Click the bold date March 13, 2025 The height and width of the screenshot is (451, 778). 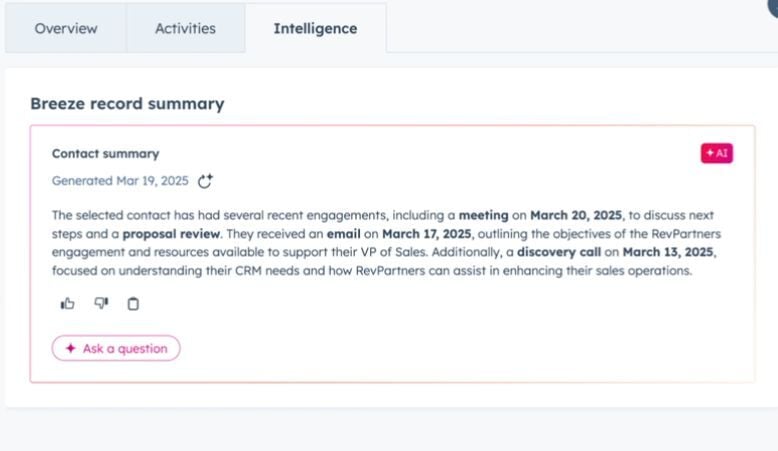pos(668,252)
